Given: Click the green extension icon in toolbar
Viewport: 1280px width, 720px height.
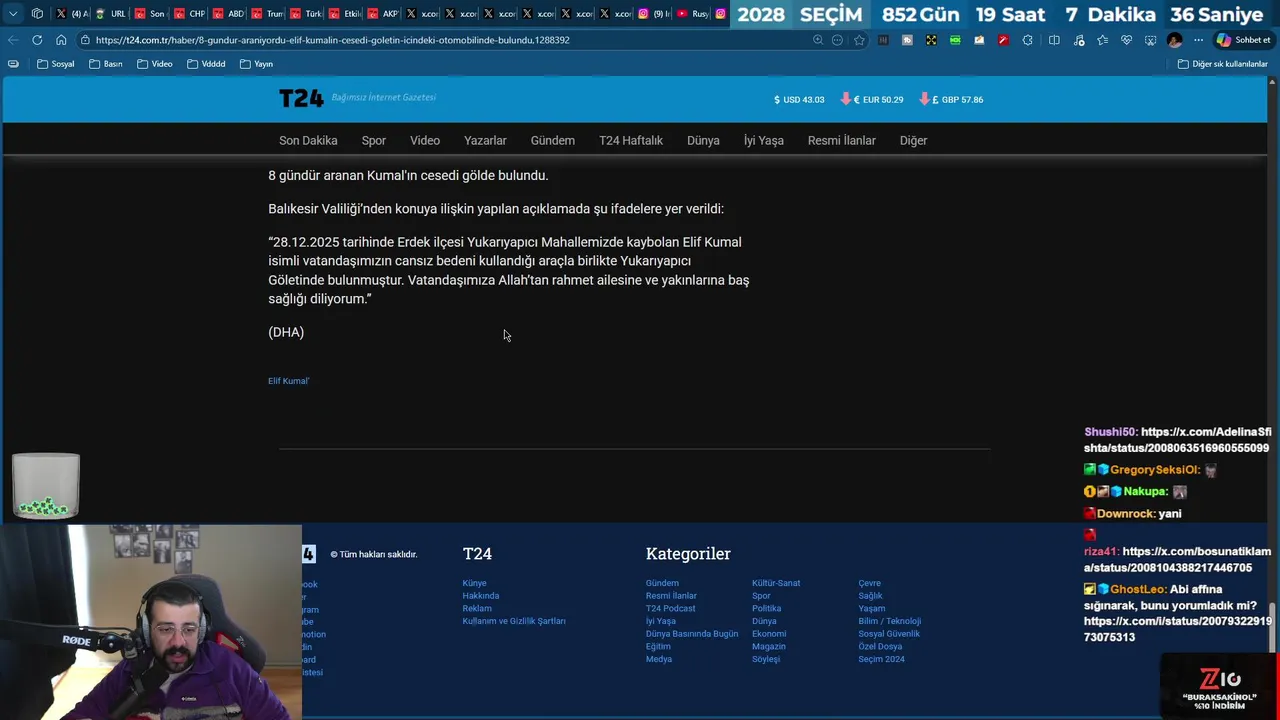Looking at the screenshot, I should pos(955,40).
